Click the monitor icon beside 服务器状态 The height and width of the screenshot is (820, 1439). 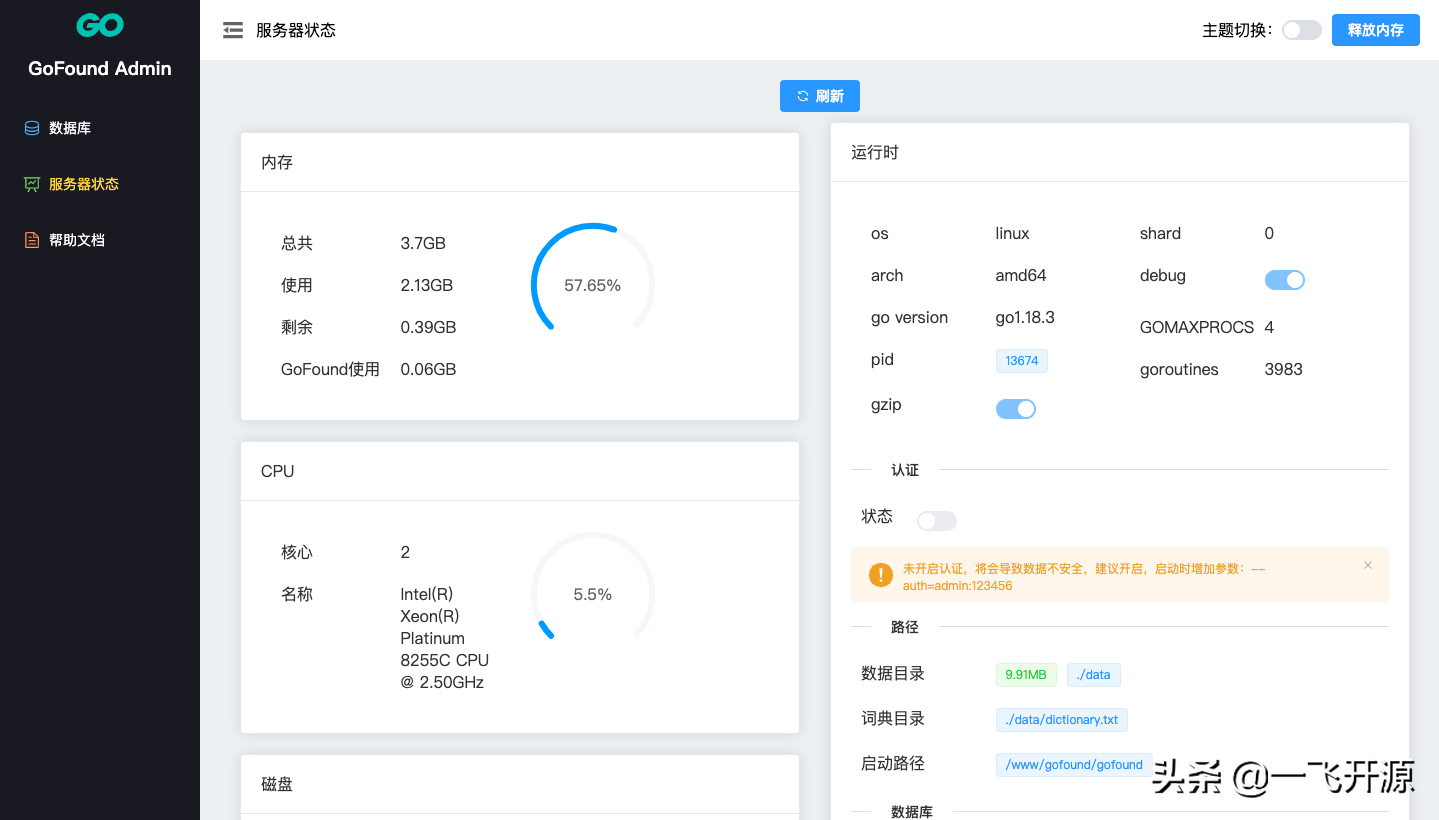(32, 184)
